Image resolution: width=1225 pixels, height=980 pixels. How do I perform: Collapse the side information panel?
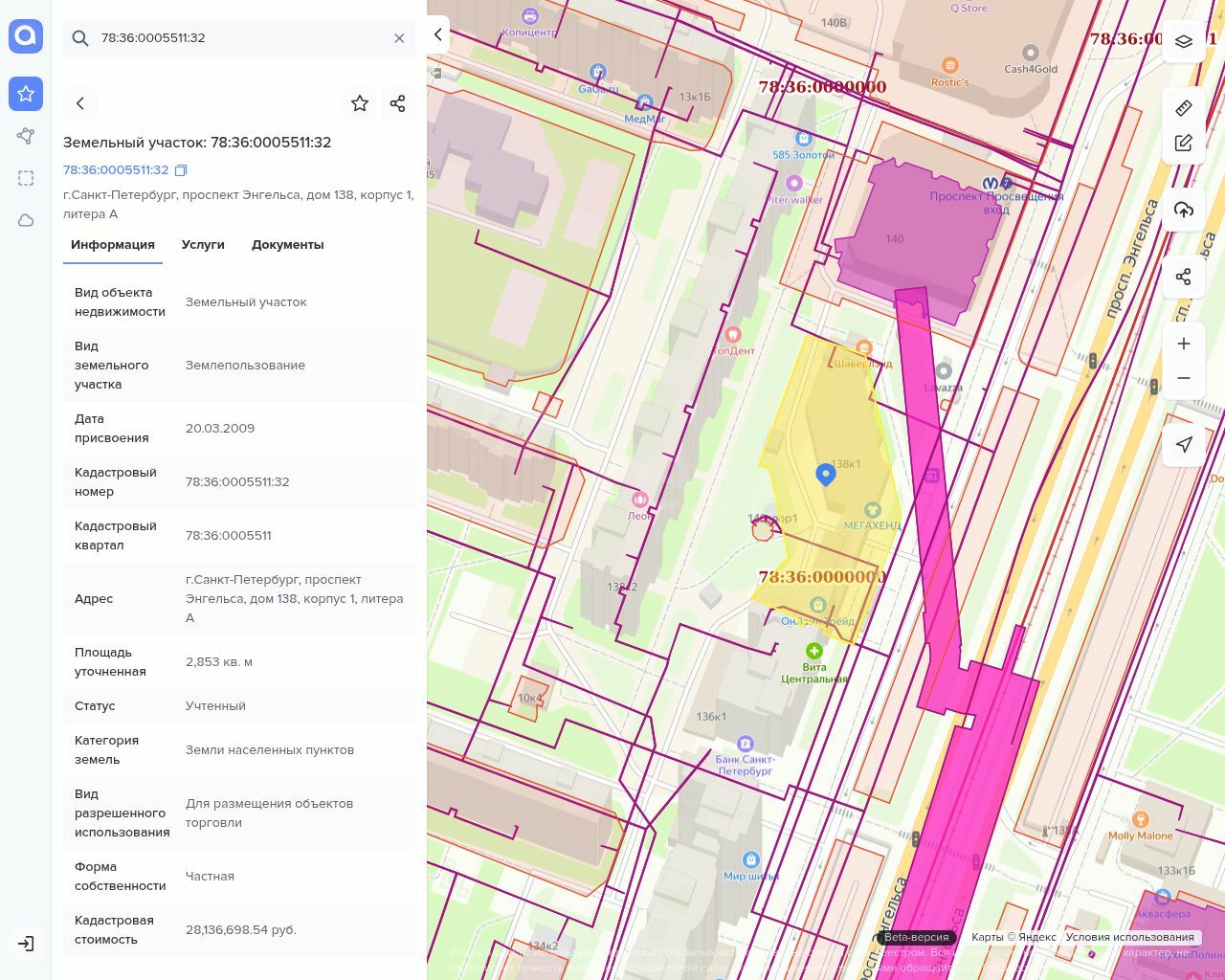pyautogui.click(x=438, y=34)
